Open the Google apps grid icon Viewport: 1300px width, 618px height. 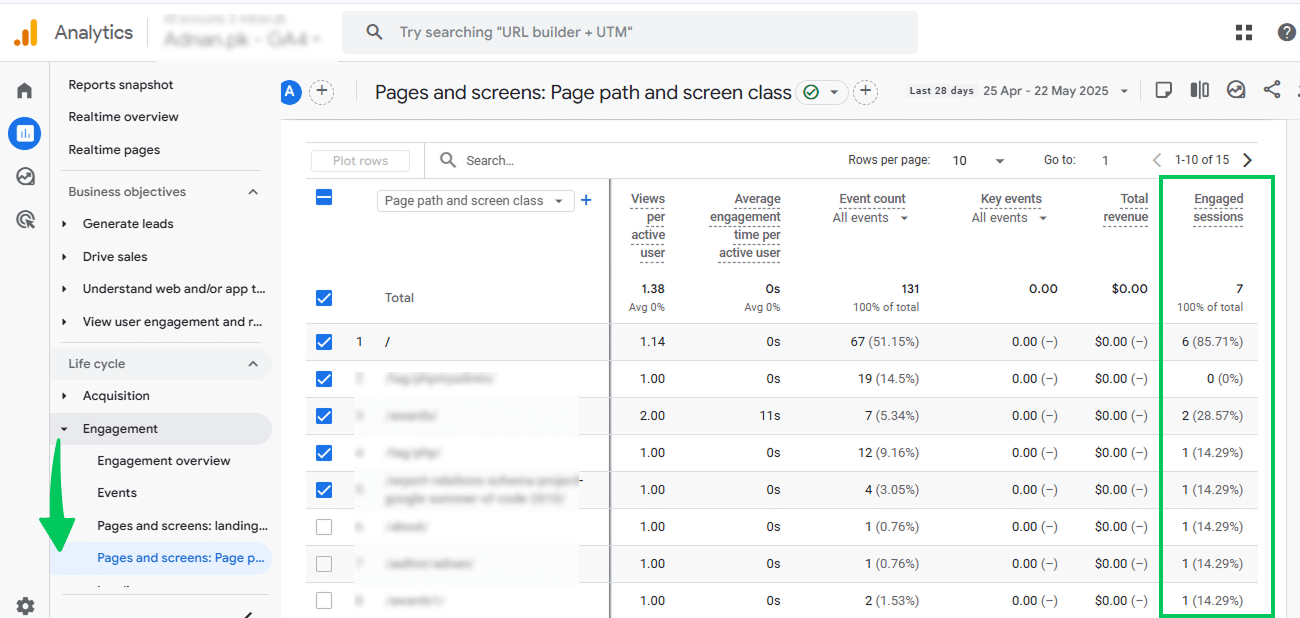tap(1244, 32)
